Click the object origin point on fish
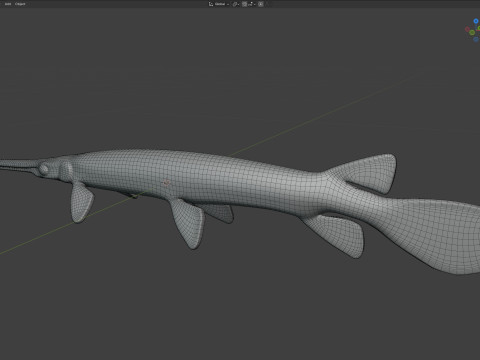Image resolution: width=480 pixels, height=360 pixels. click(167, 182)
